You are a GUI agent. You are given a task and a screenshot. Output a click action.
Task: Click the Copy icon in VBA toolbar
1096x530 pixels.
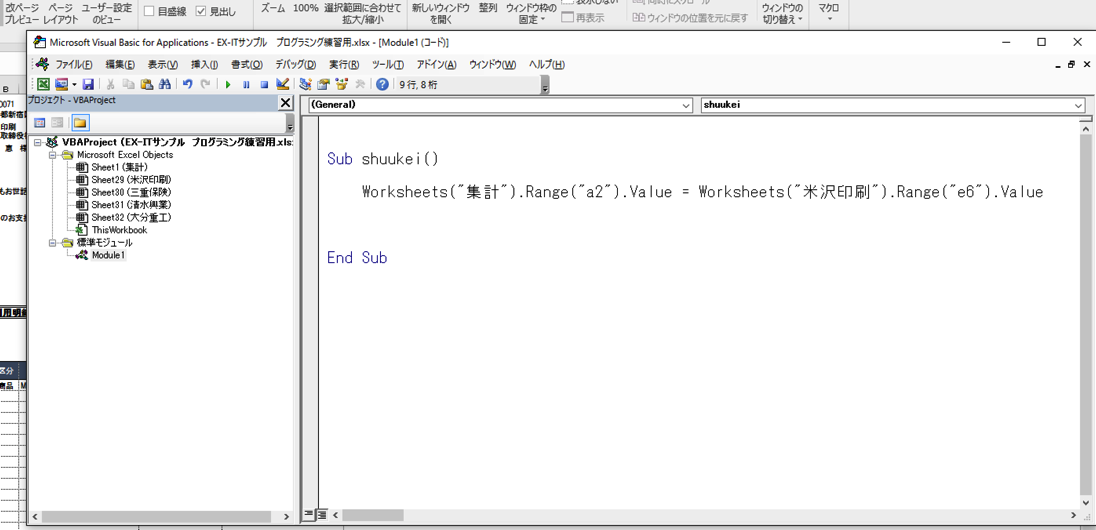point(129,84)
